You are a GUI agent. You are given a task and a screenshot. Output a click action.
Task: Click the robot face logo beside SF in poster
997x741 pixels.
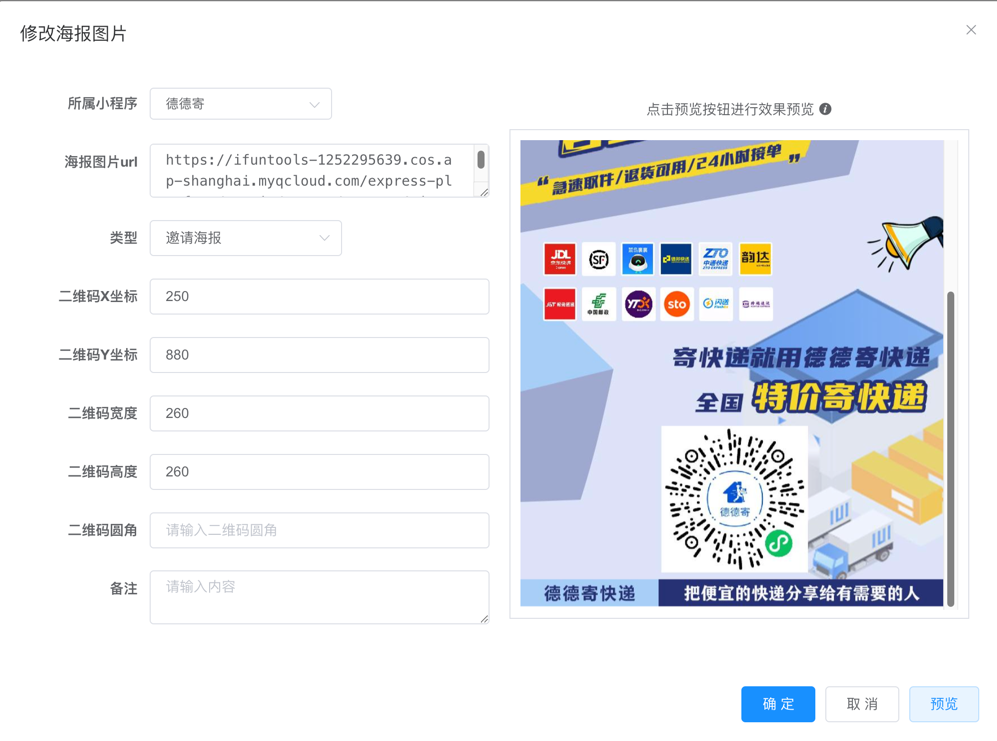[x=638, y=259]
